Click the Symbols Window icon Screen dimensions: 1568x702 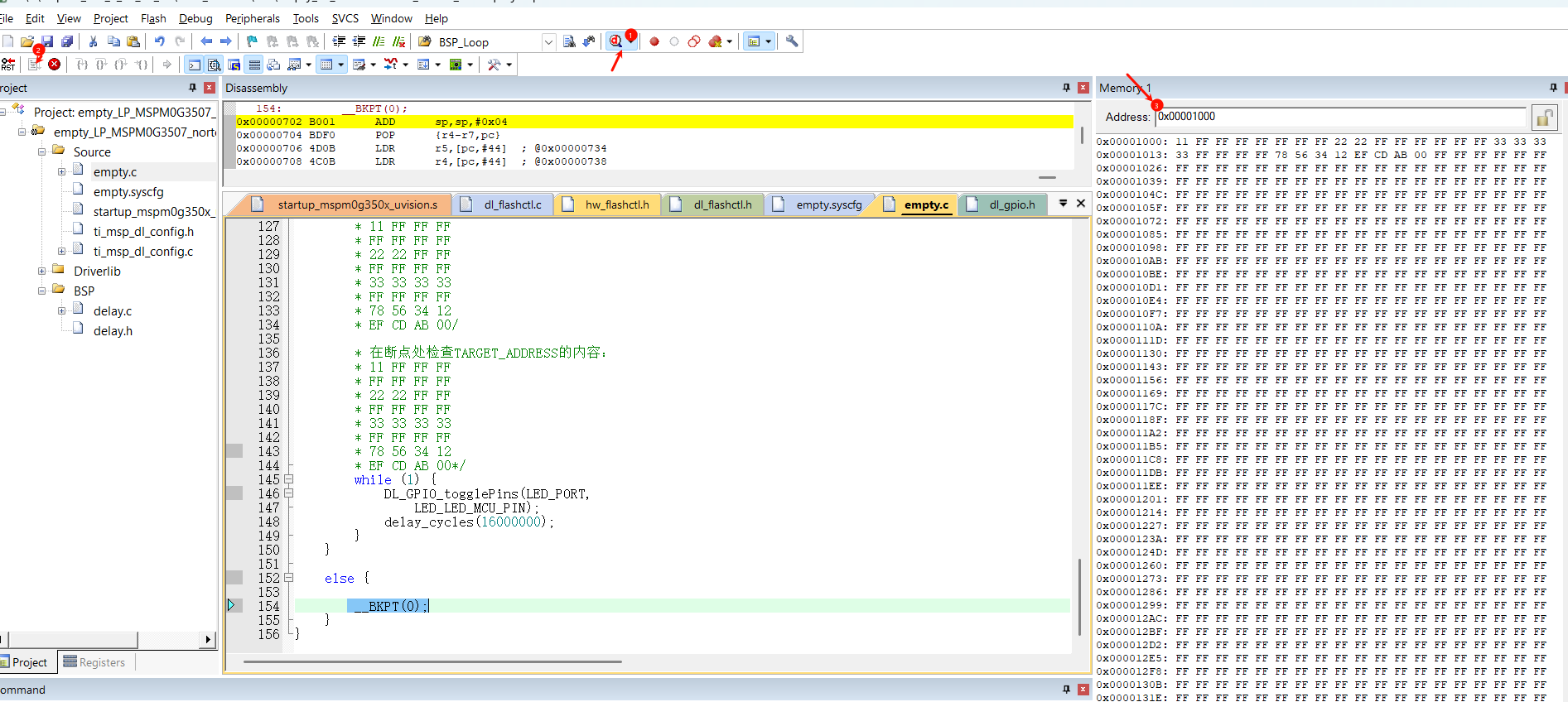pyautogui.click(x=234, y=65)
